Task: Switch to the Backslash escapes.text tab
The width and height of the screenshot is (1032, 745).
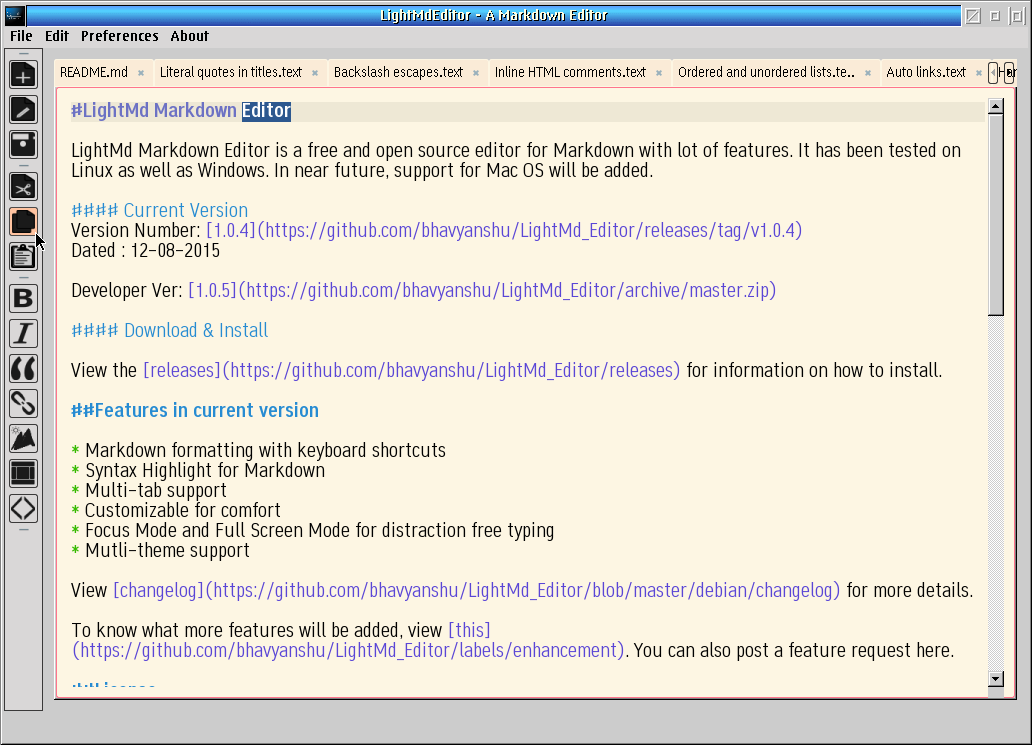Action: [x=396, y=72]
